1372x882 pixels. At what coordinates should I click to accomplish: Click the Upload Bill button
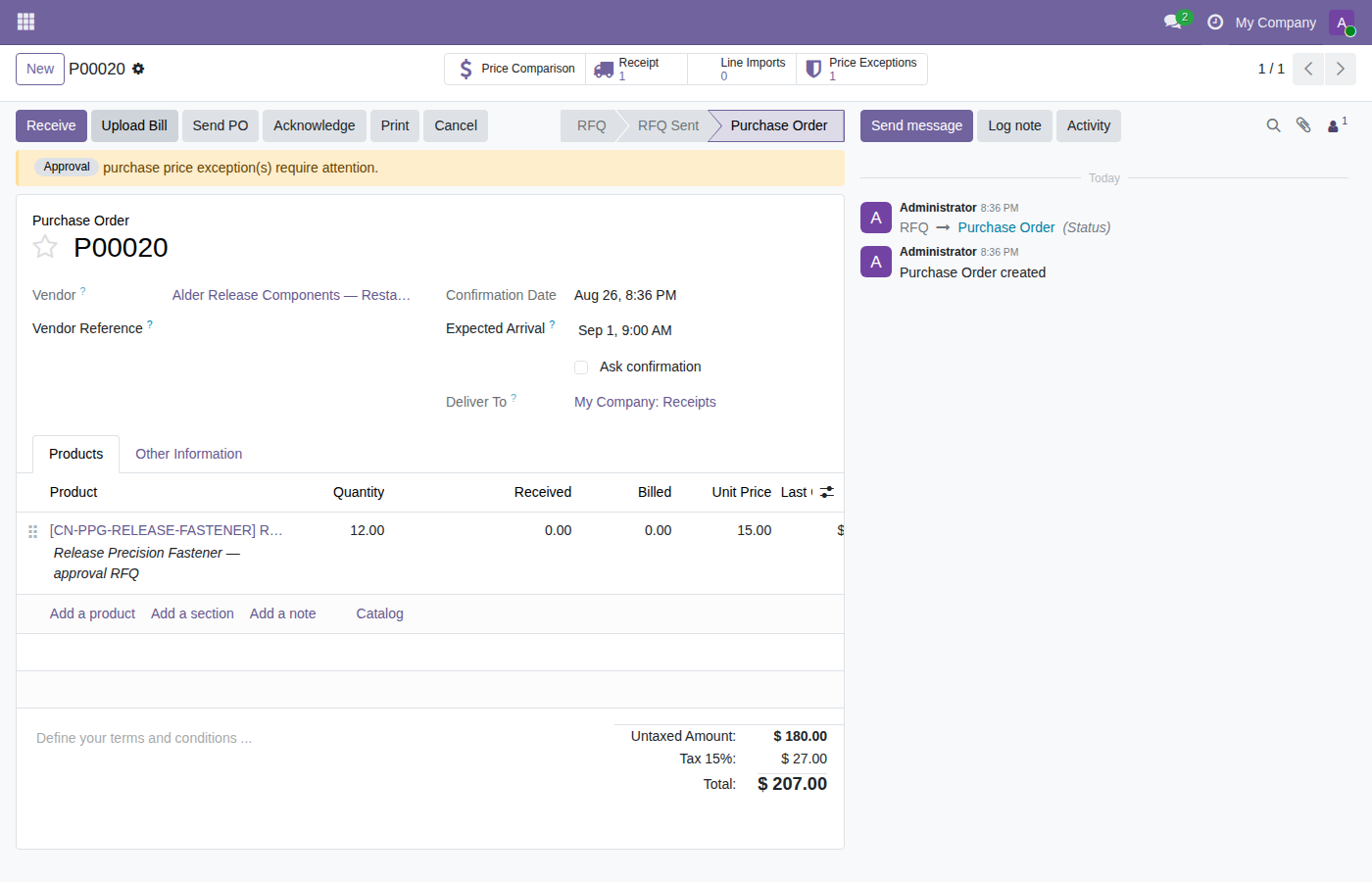pyautogui.click(x=134, y=125)
